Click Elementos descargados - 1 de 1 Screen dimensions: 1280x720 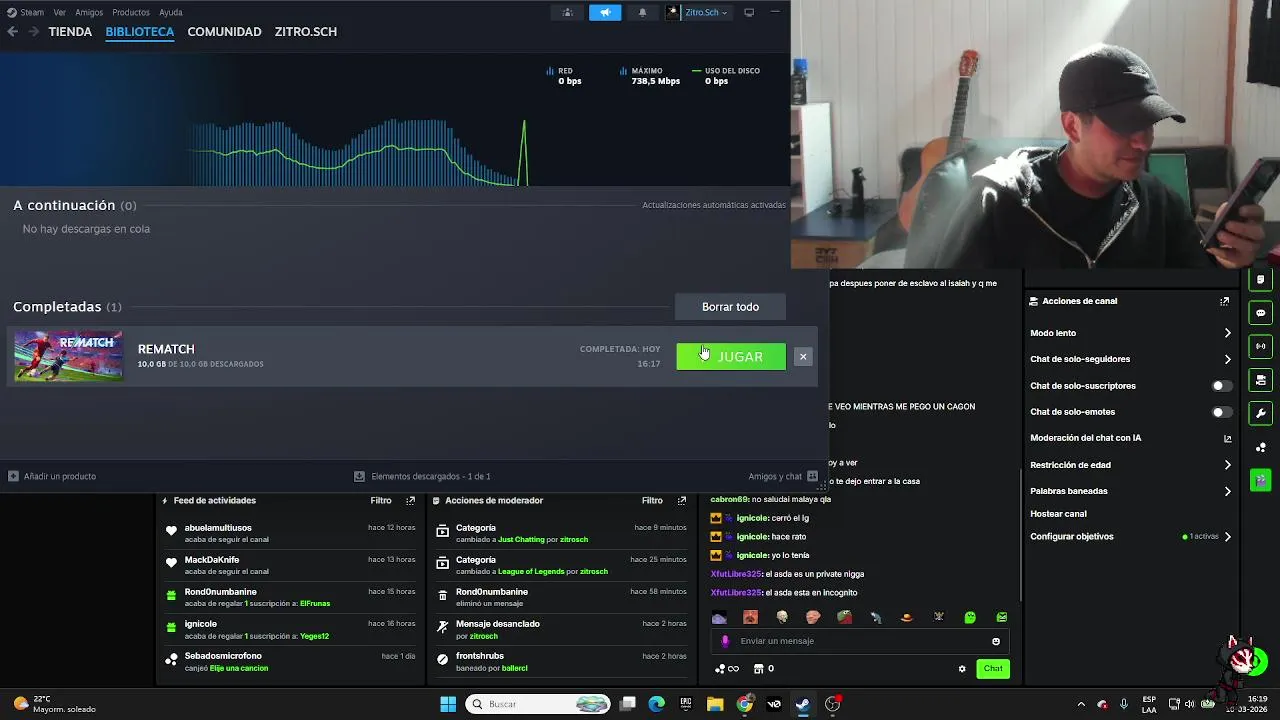coord(422,476)
